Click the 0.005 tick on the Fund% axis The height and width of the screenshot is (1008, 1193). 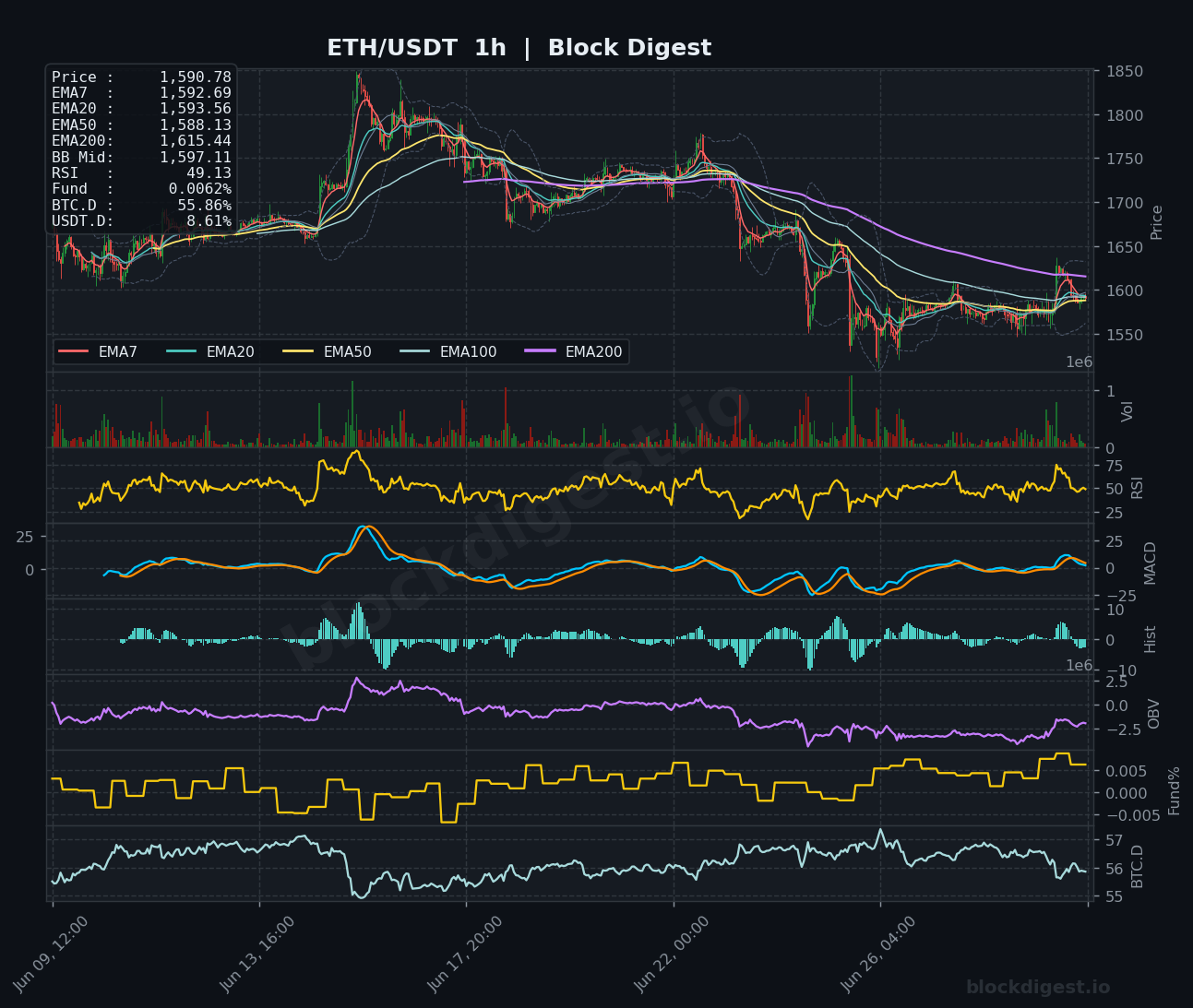(x=1126, y=771)
